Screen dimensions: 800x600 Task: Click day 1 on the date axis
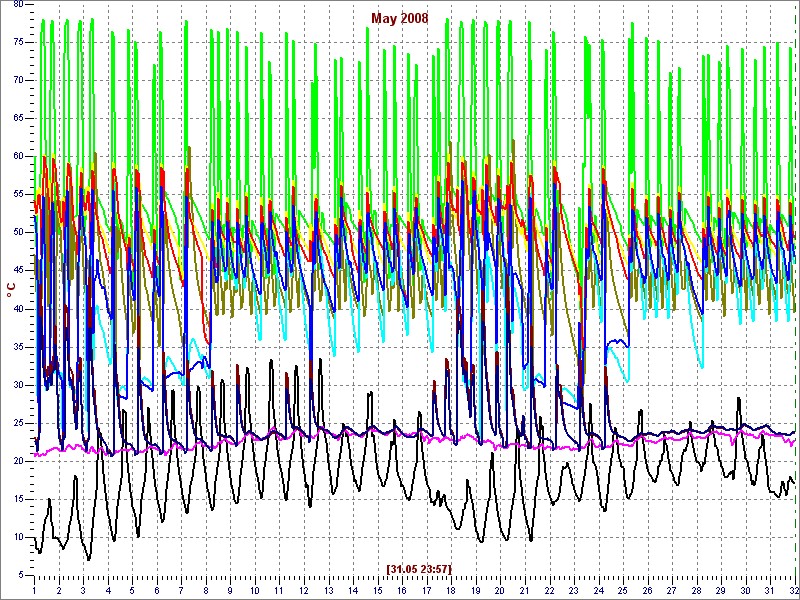(x=34, y=590)
